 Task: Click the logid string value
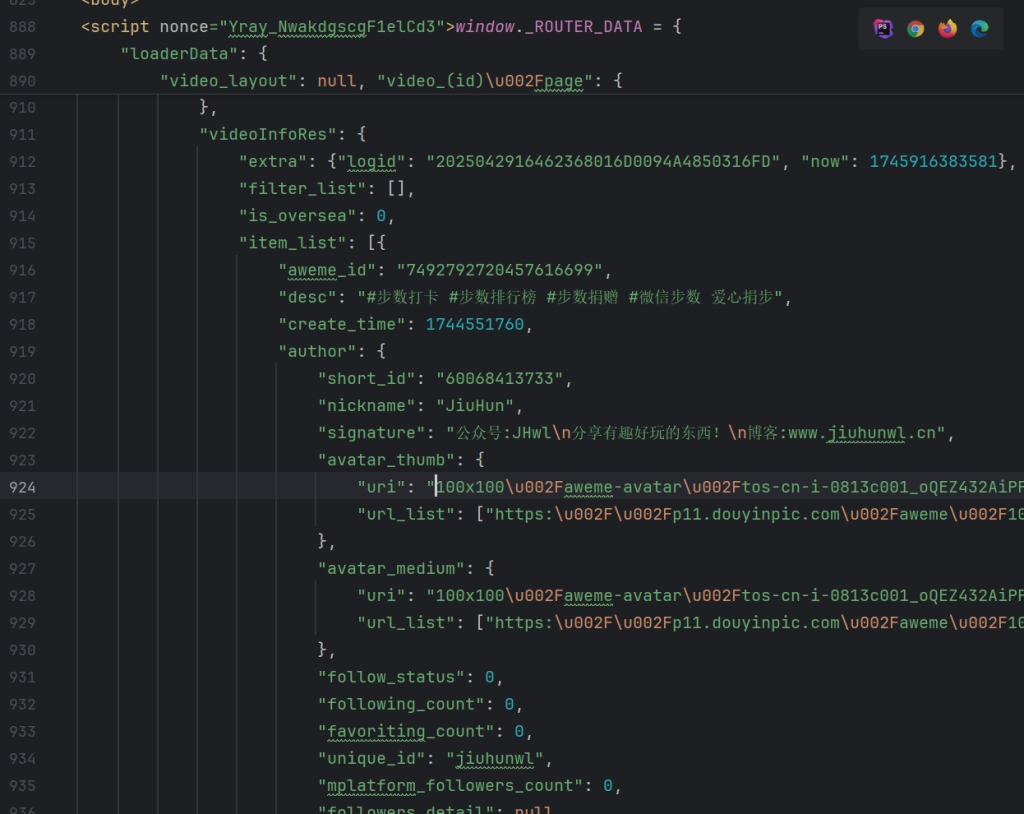[x=603, y=162]
